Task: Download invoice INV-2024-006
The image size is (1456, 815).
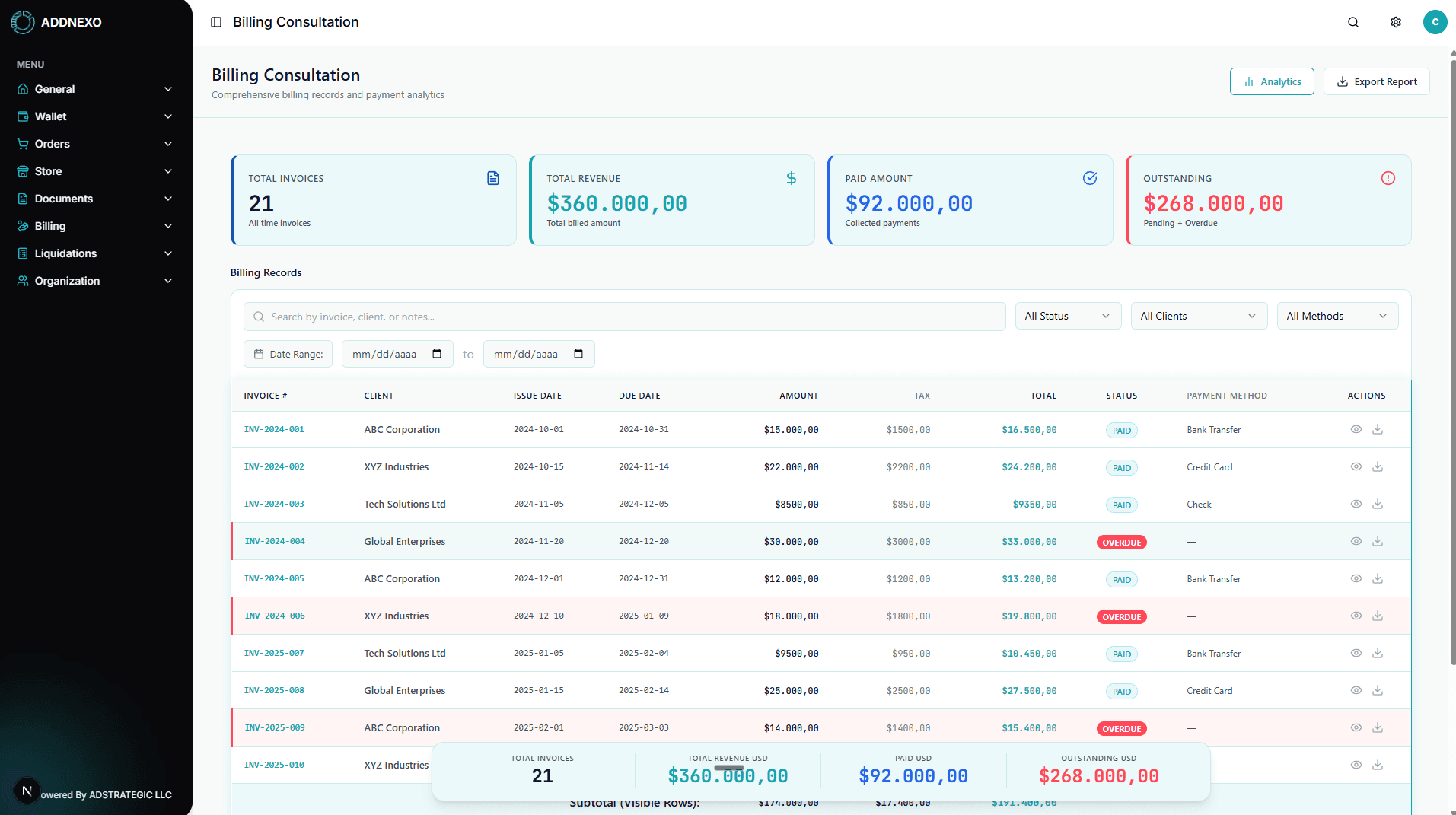Action: 1378,616
